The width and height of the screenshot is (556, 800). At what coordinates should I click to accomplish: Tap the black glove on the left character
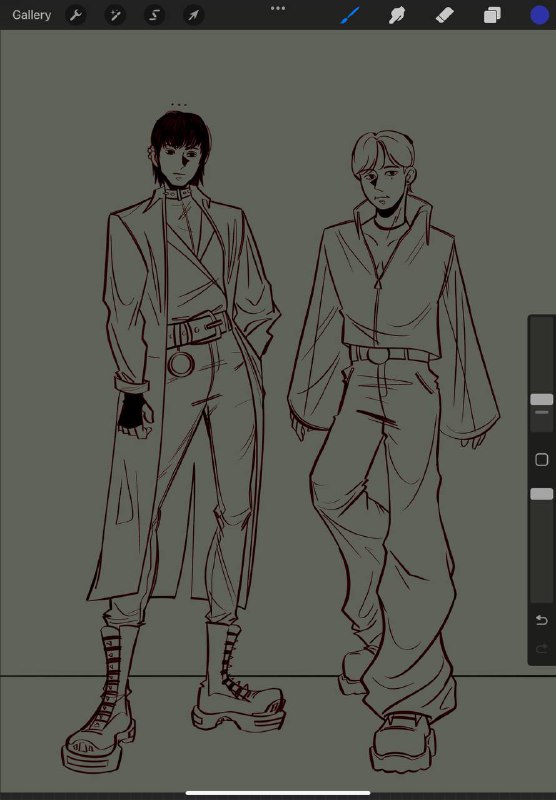(133, 411)
